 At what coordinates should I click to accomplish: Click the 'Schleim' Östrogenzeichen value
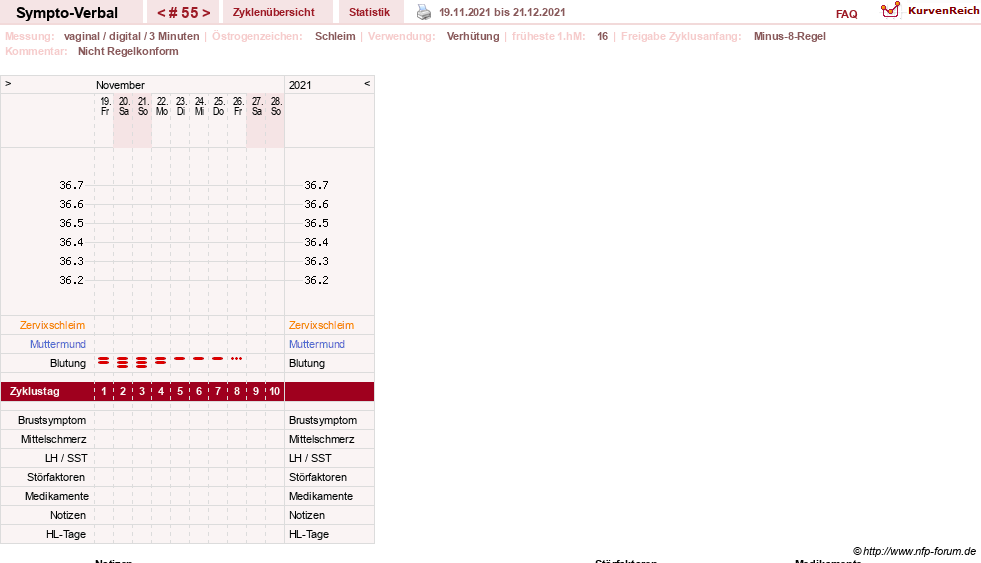[335, 36]
